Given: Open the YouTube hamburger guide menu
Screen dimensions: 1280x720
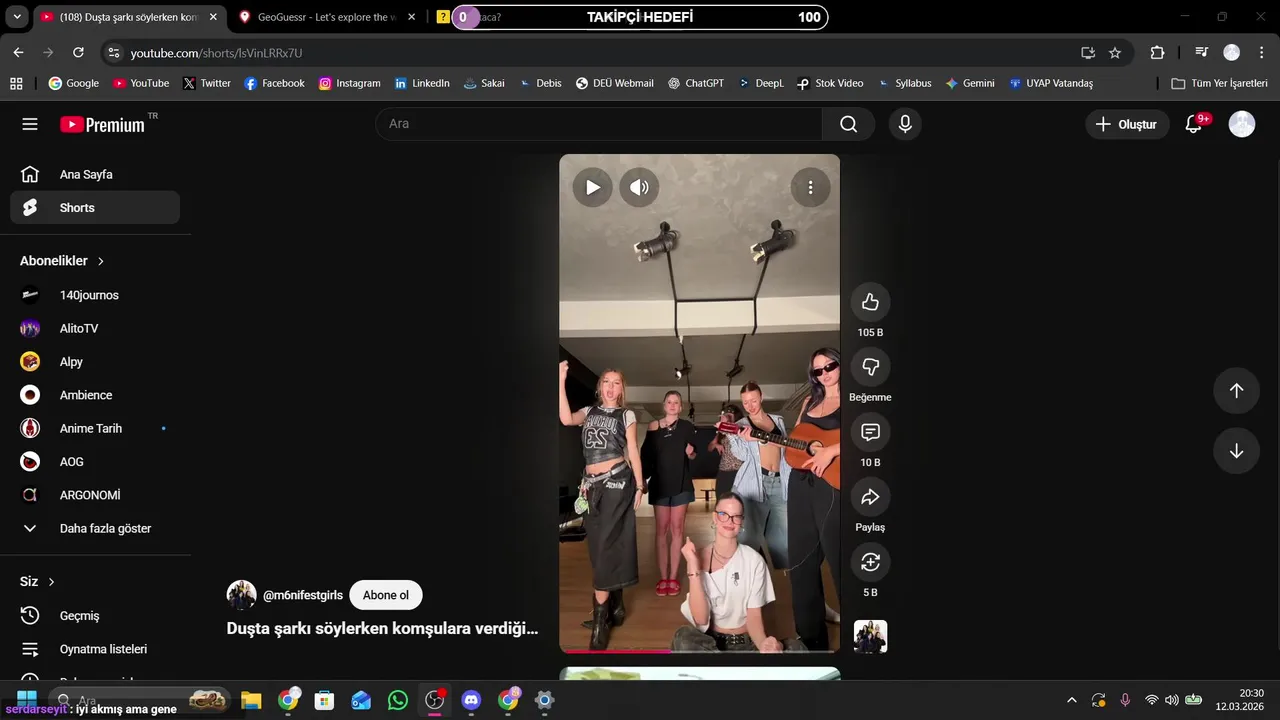Looking at the screenshot, I should pyautogui.click(x=30, y=124).
